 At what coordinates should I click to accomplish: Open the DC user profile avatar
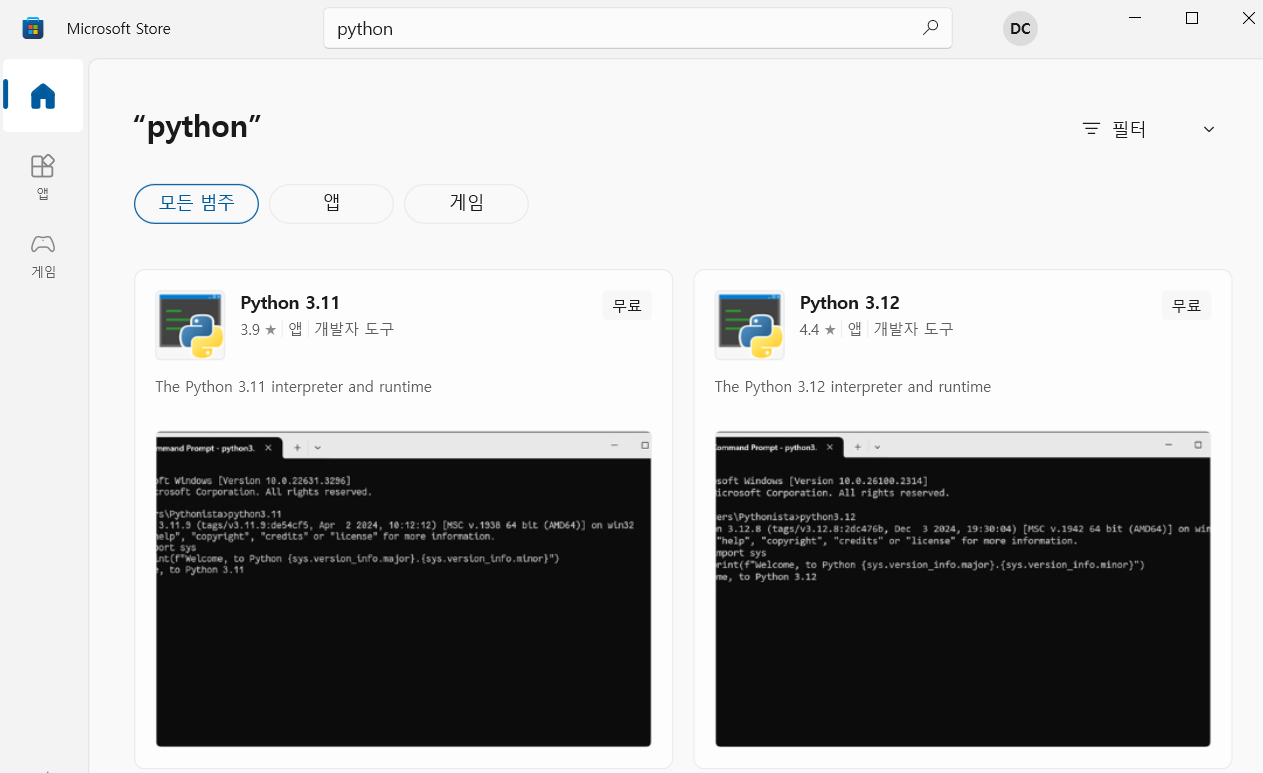coord(1020,28)
